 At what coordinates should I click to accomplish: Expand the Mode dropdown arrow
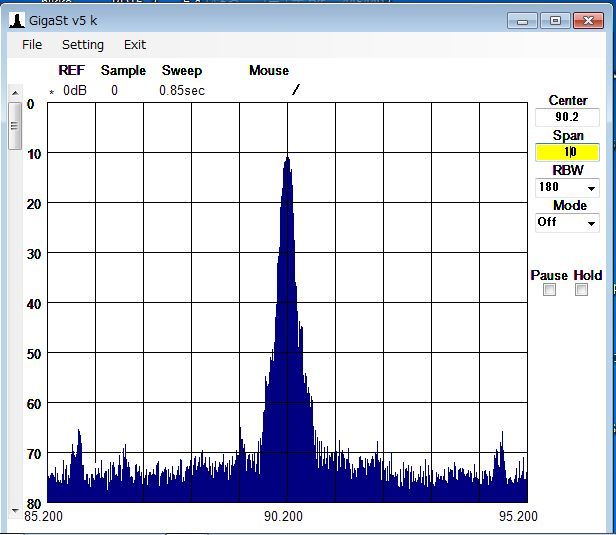(x=591, y=223)
